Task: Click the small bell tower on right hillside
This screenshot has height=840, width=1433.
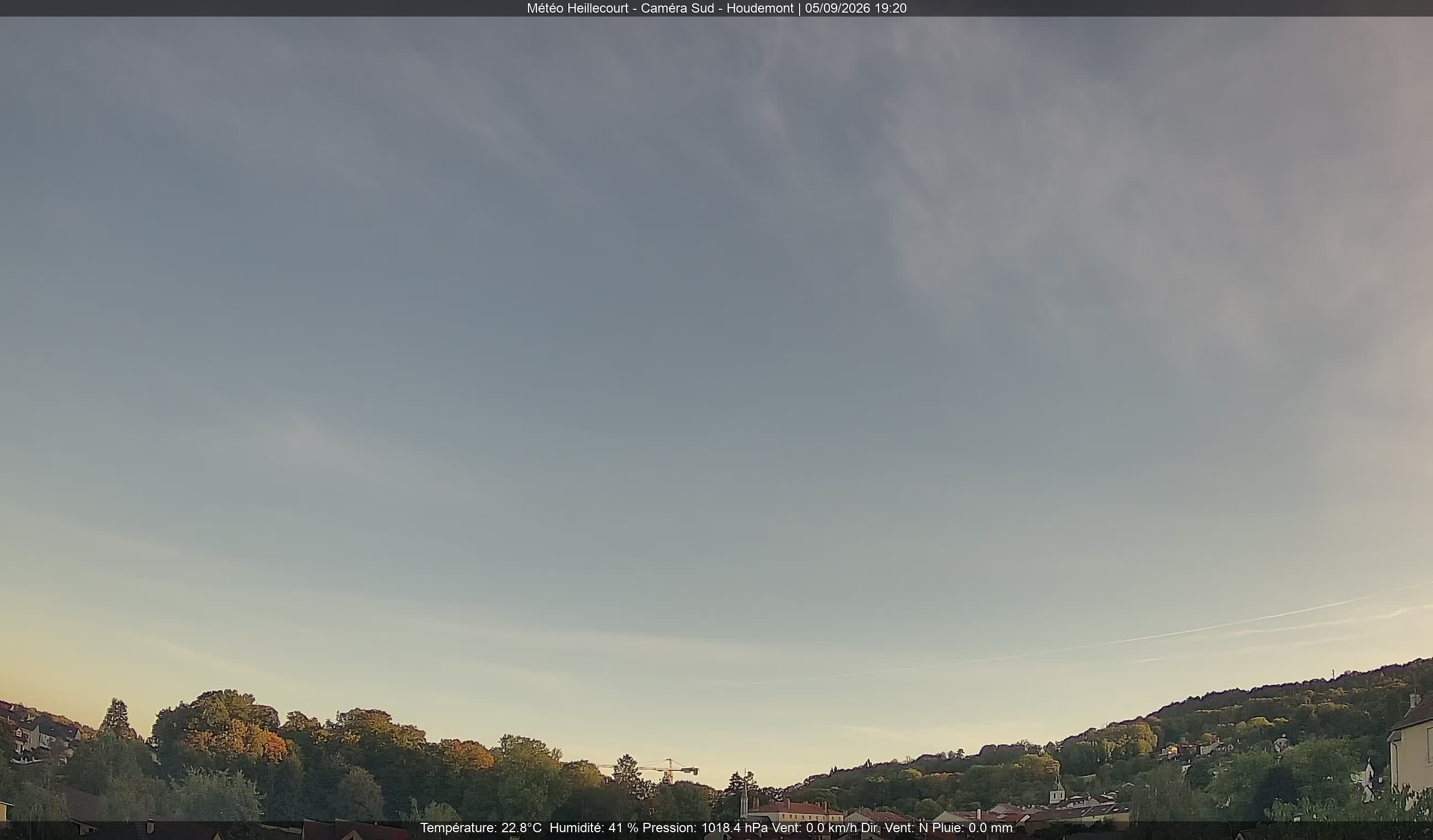Action: [x=1057, y=790]
